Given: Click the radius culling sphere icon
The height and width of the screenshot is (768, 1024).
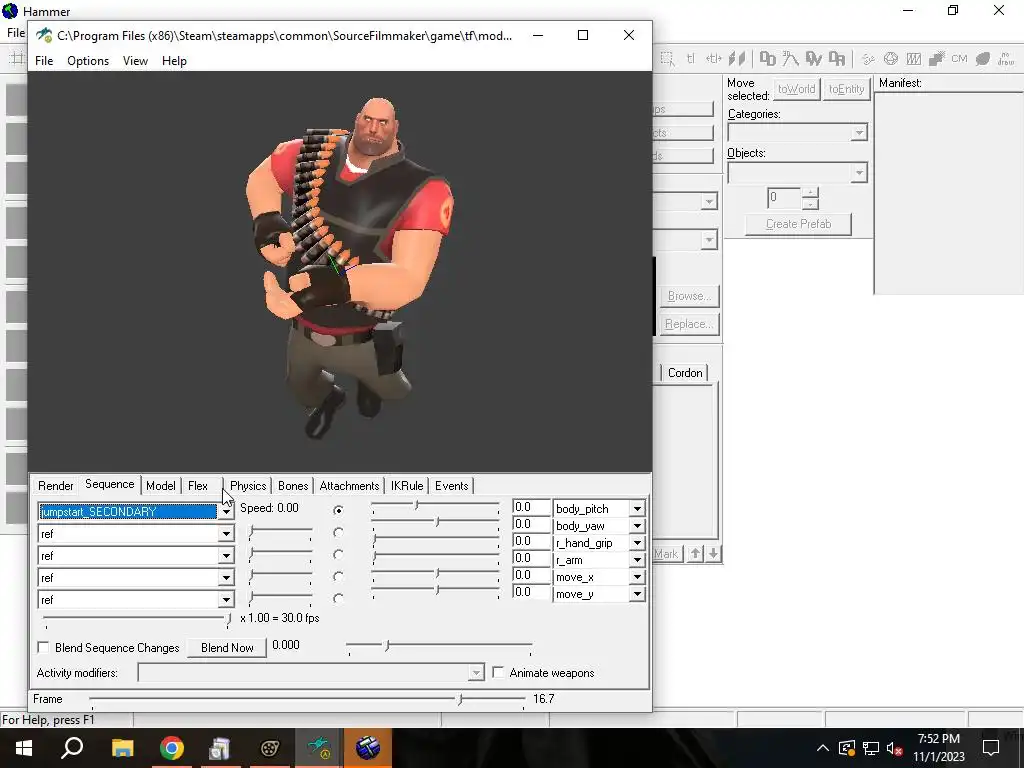Looking at the screenshot, I should pyautogui.click(x=891, y=59).
